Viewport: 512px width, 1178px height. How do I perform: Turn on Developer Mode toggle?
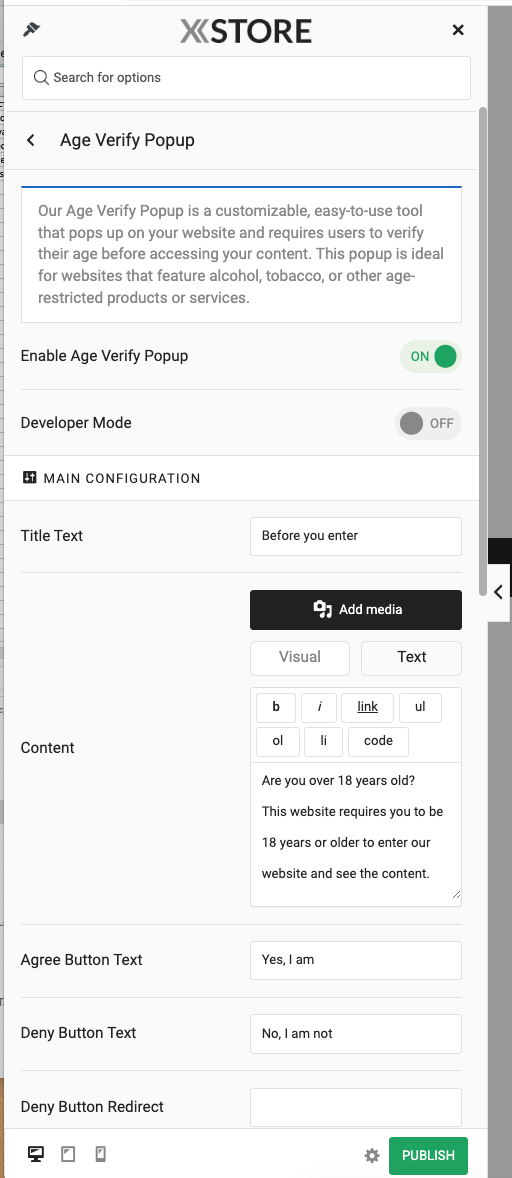(x=428, y=423)
